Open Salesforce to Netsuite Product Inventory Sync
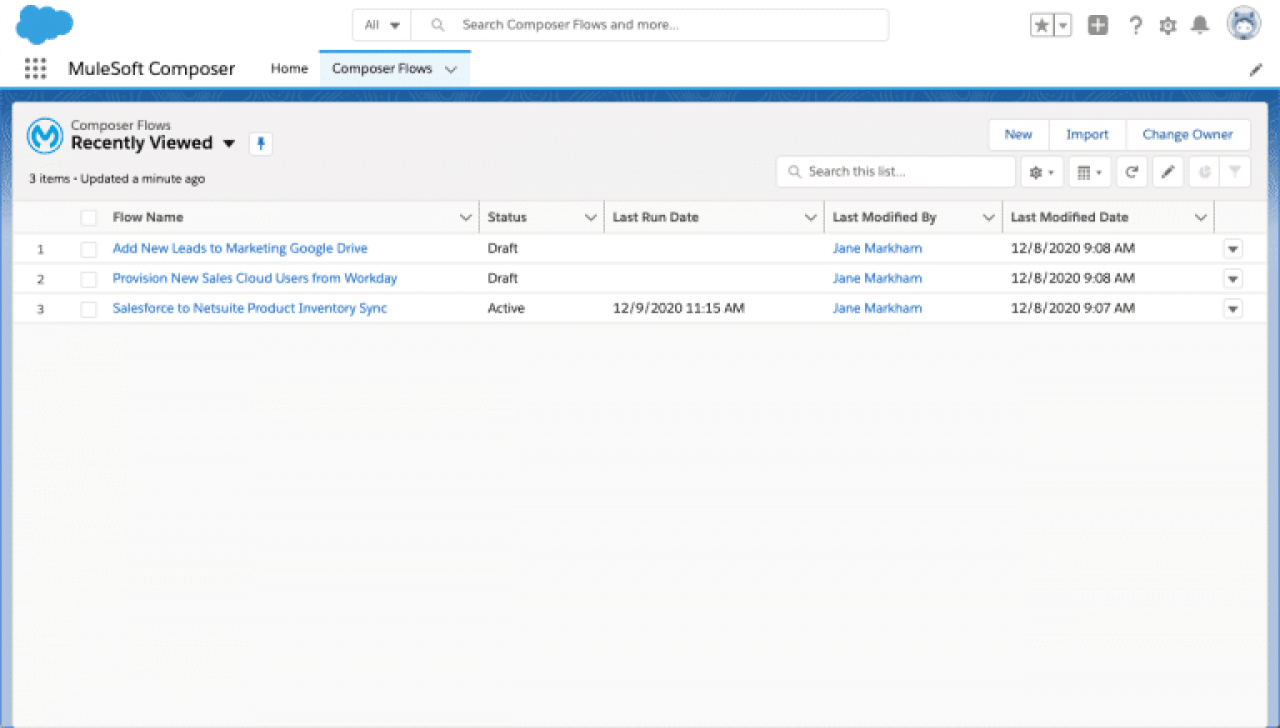Image resolution: width=1280 pixels, height=728 pixels. pos(250,308)
